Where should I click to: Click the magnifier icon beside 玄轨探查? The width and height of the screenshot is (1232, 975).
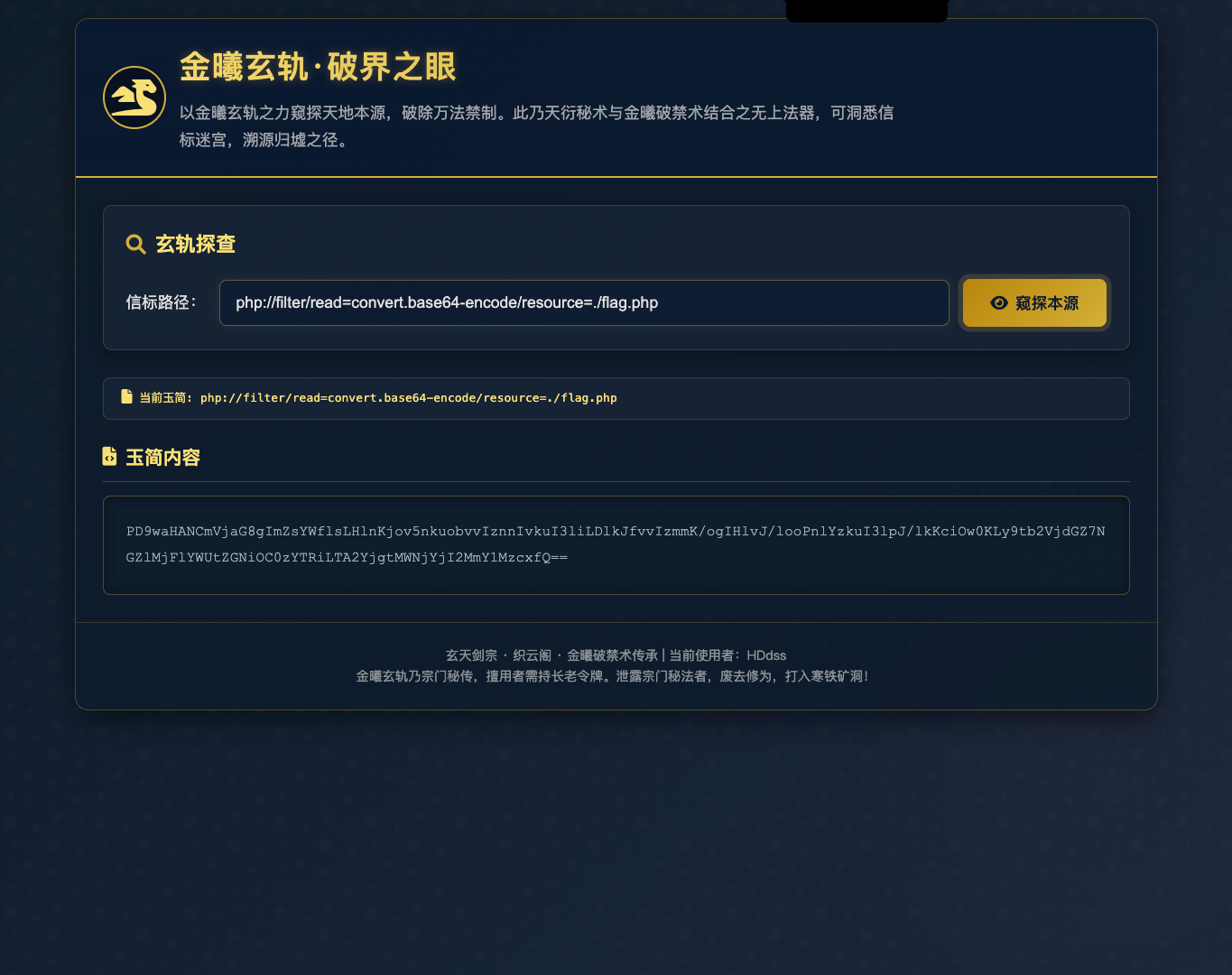tap(135, 245)
